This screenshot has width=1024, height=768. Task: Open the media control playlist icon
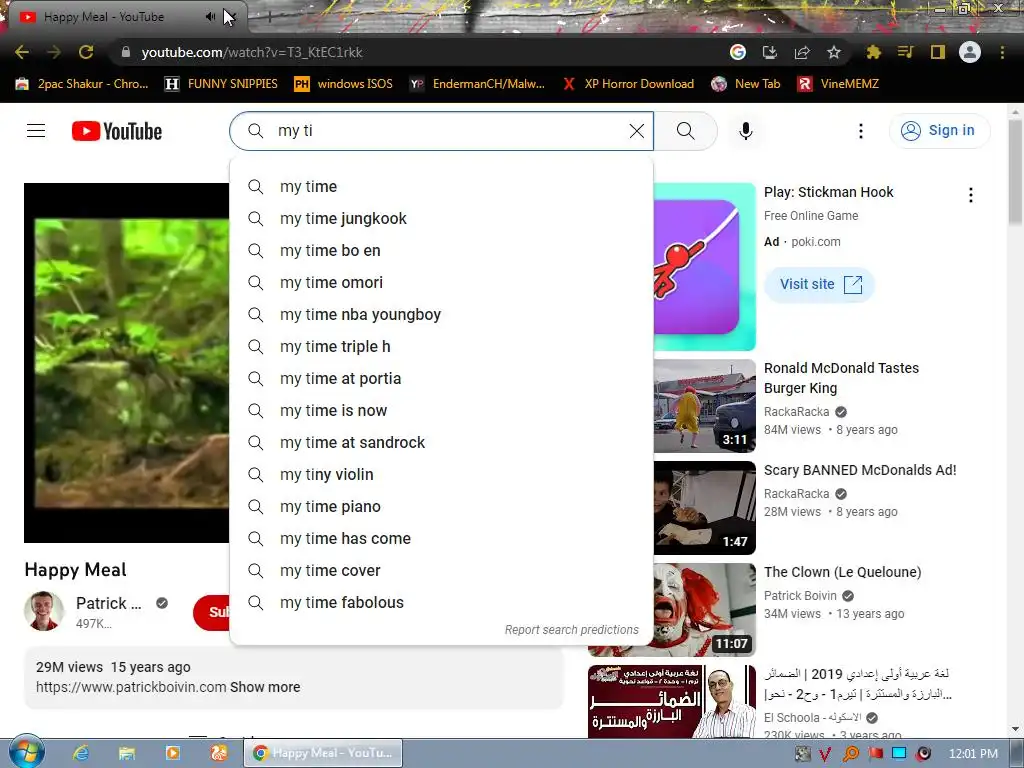905,52
